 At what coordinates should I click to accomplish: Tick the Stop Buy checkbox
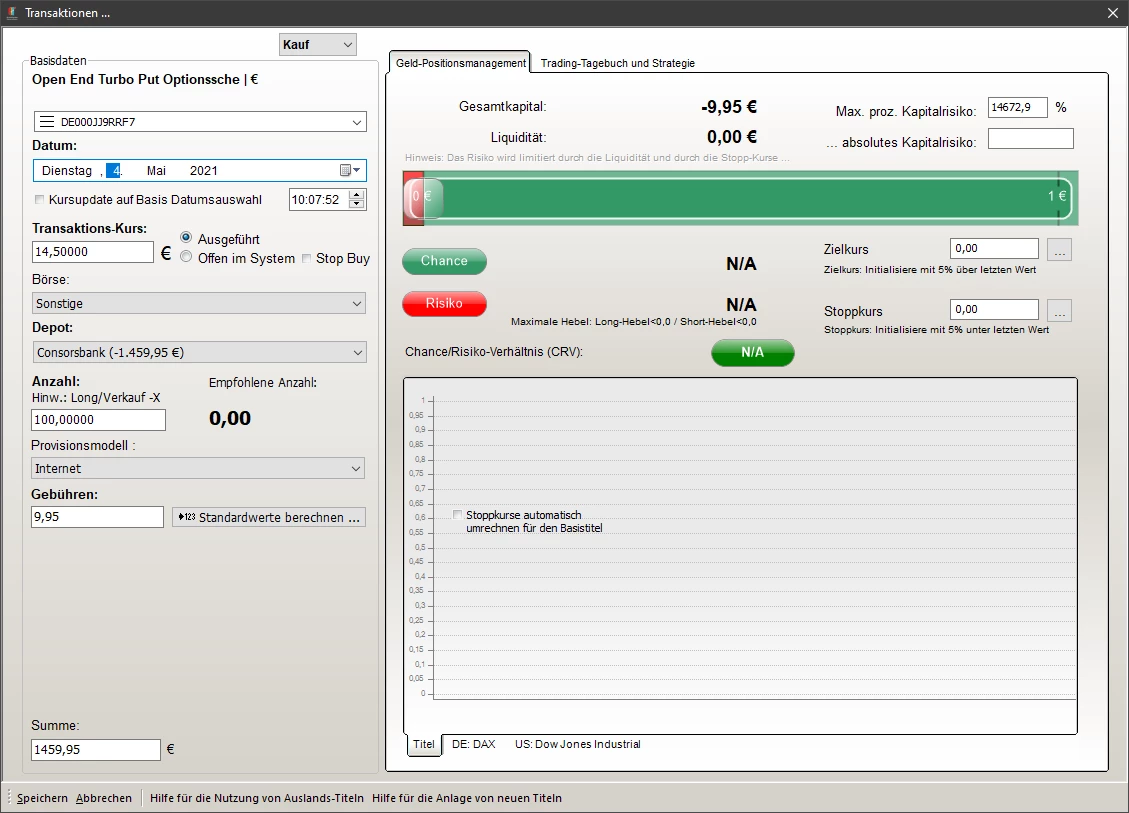click(307, 259)
